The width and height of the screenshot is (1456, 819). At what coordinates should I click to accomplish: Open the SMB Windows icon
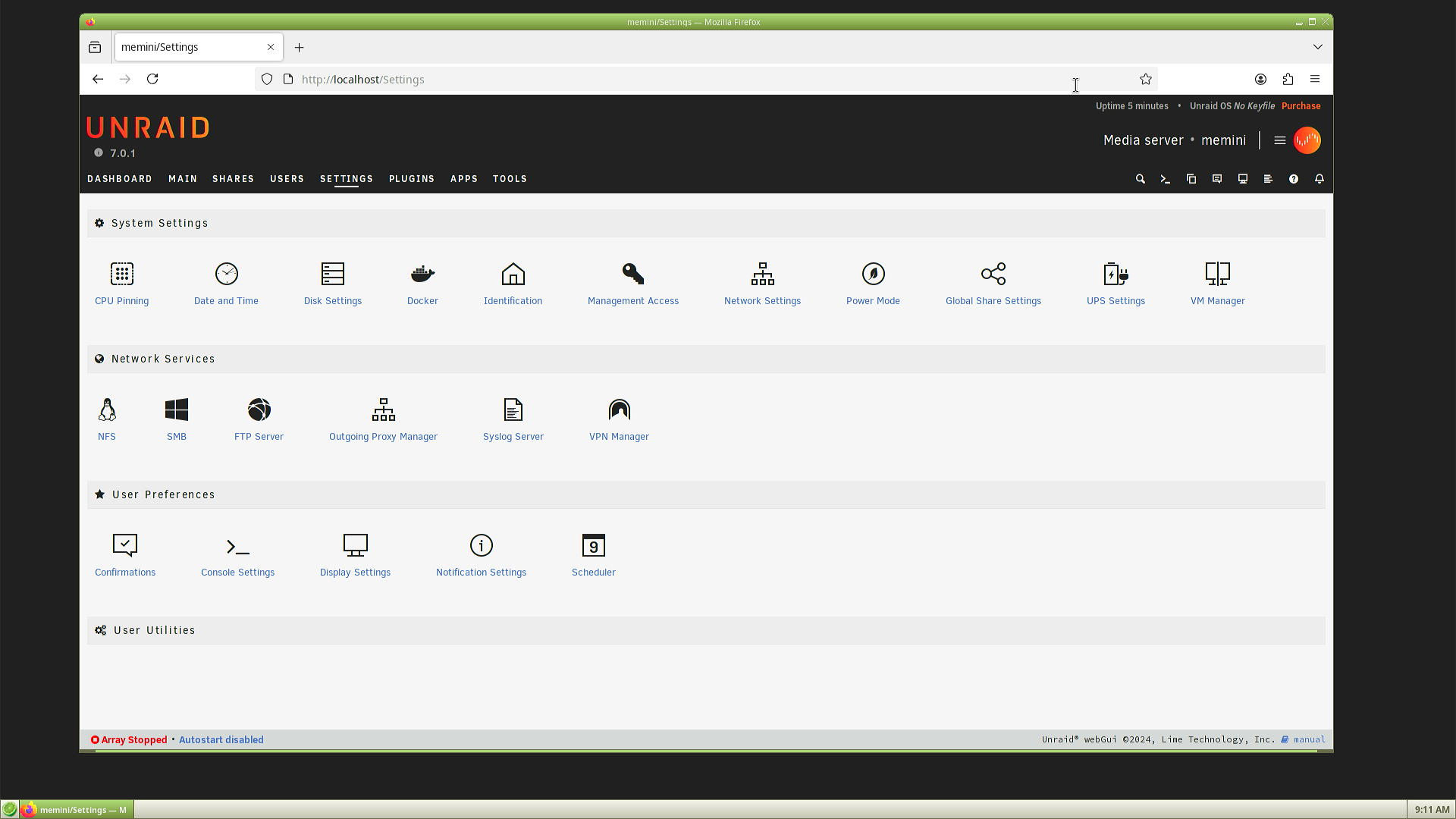click(x=176, y=409)
